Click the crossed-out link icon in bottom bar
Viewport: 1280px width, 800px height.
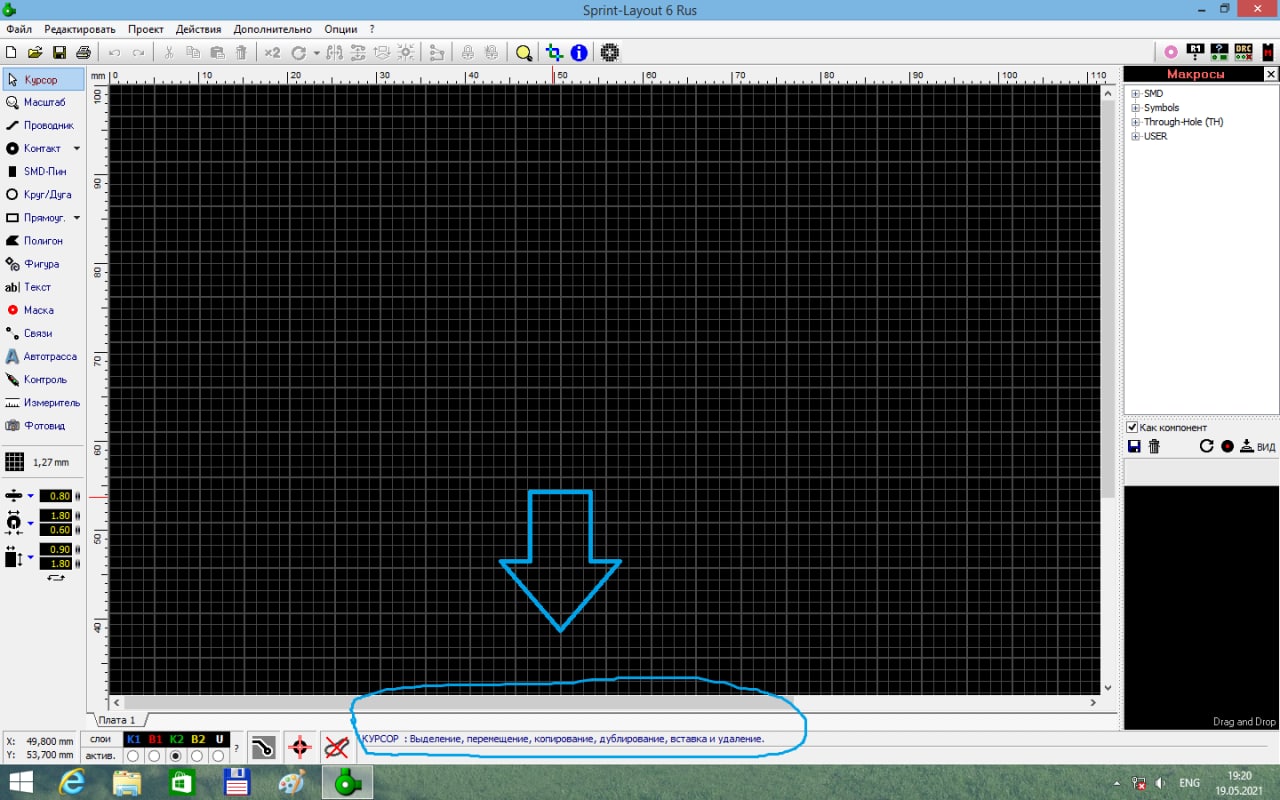[x=336, y=747]
